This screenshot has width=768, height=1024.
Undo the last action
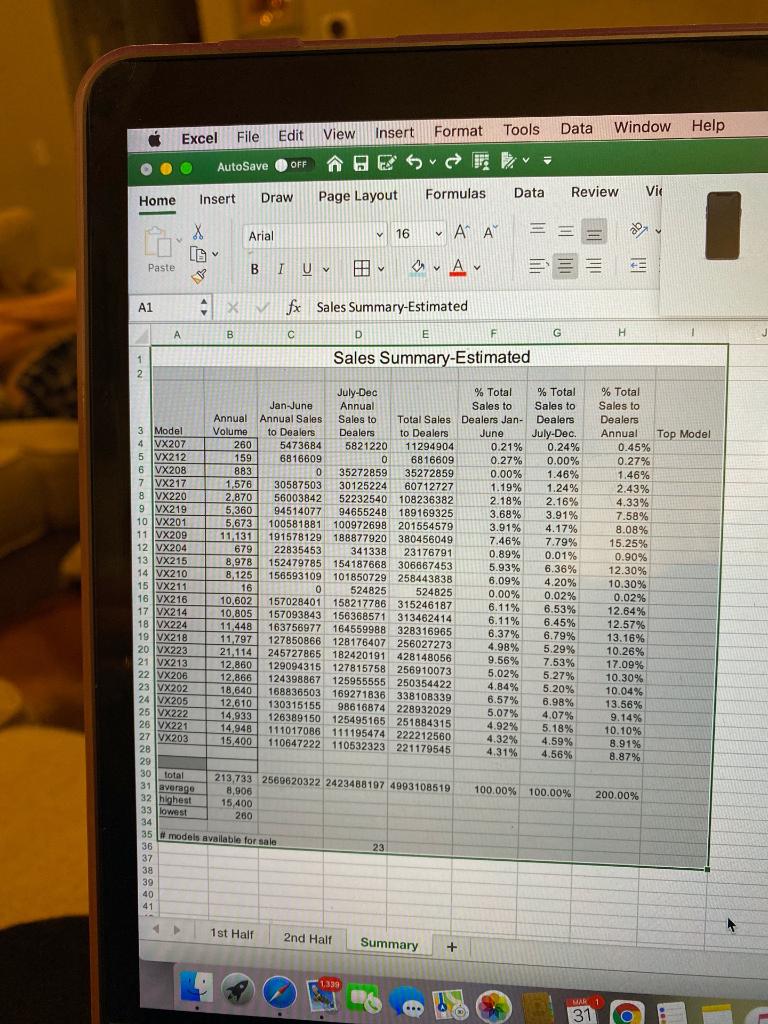(413, 161)
